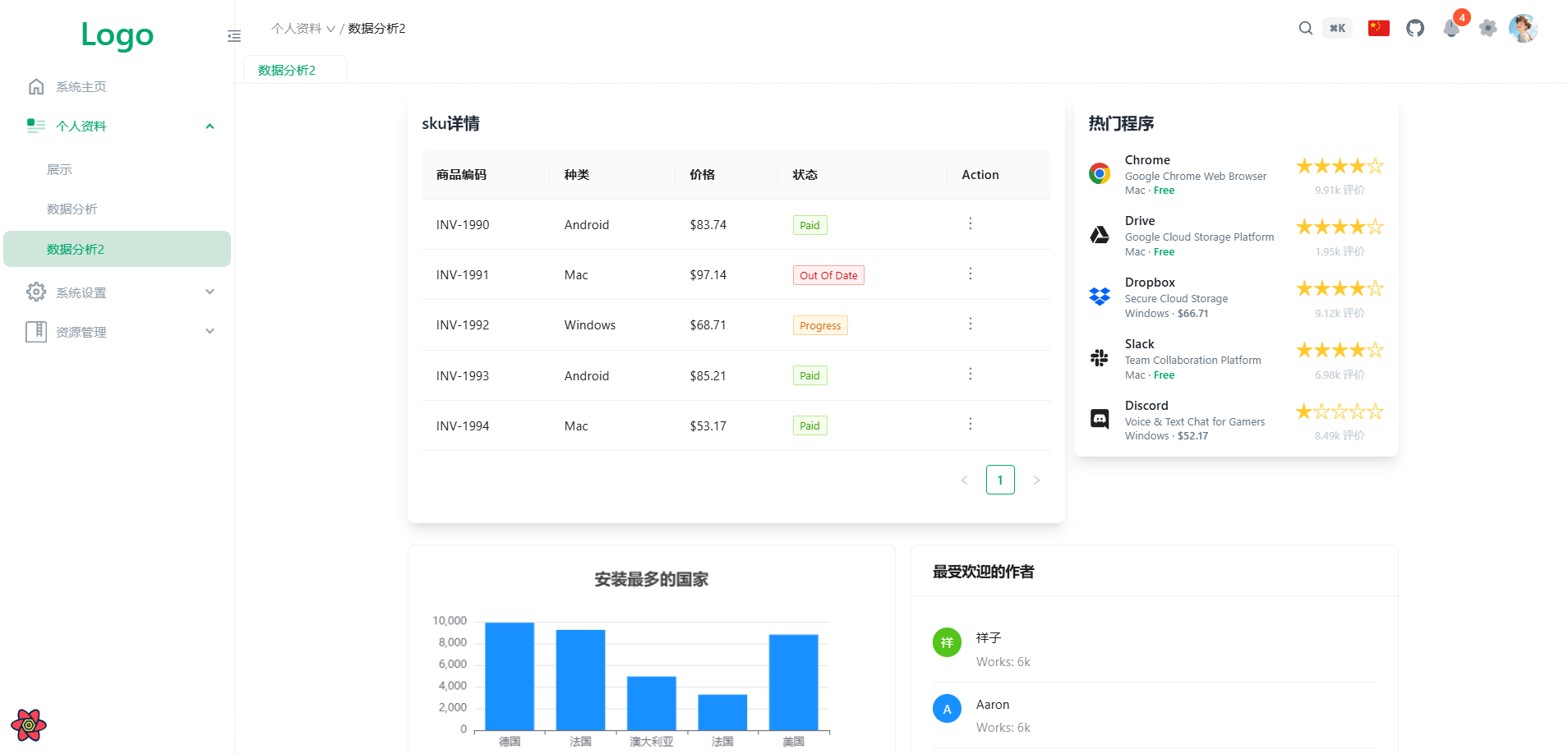The height and width of the screenshot is (754, 1568).
Task: Click the Discord app icon
Action: coord(1099,418)
